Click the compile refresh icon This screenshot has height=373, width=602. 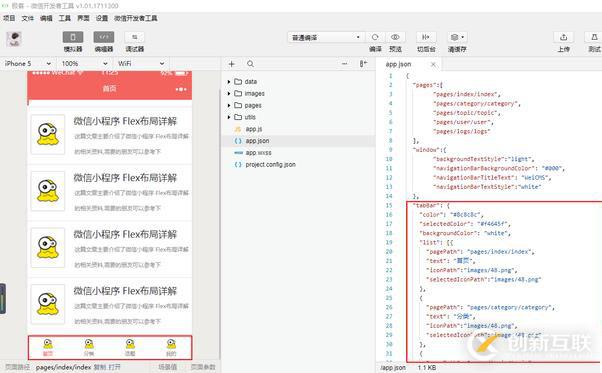tap(375, 37)
